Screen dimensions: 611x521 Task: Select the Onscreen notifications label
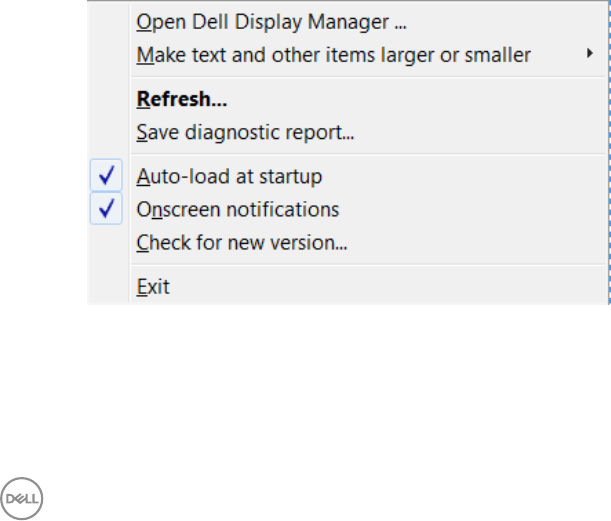tap(237, 210)
